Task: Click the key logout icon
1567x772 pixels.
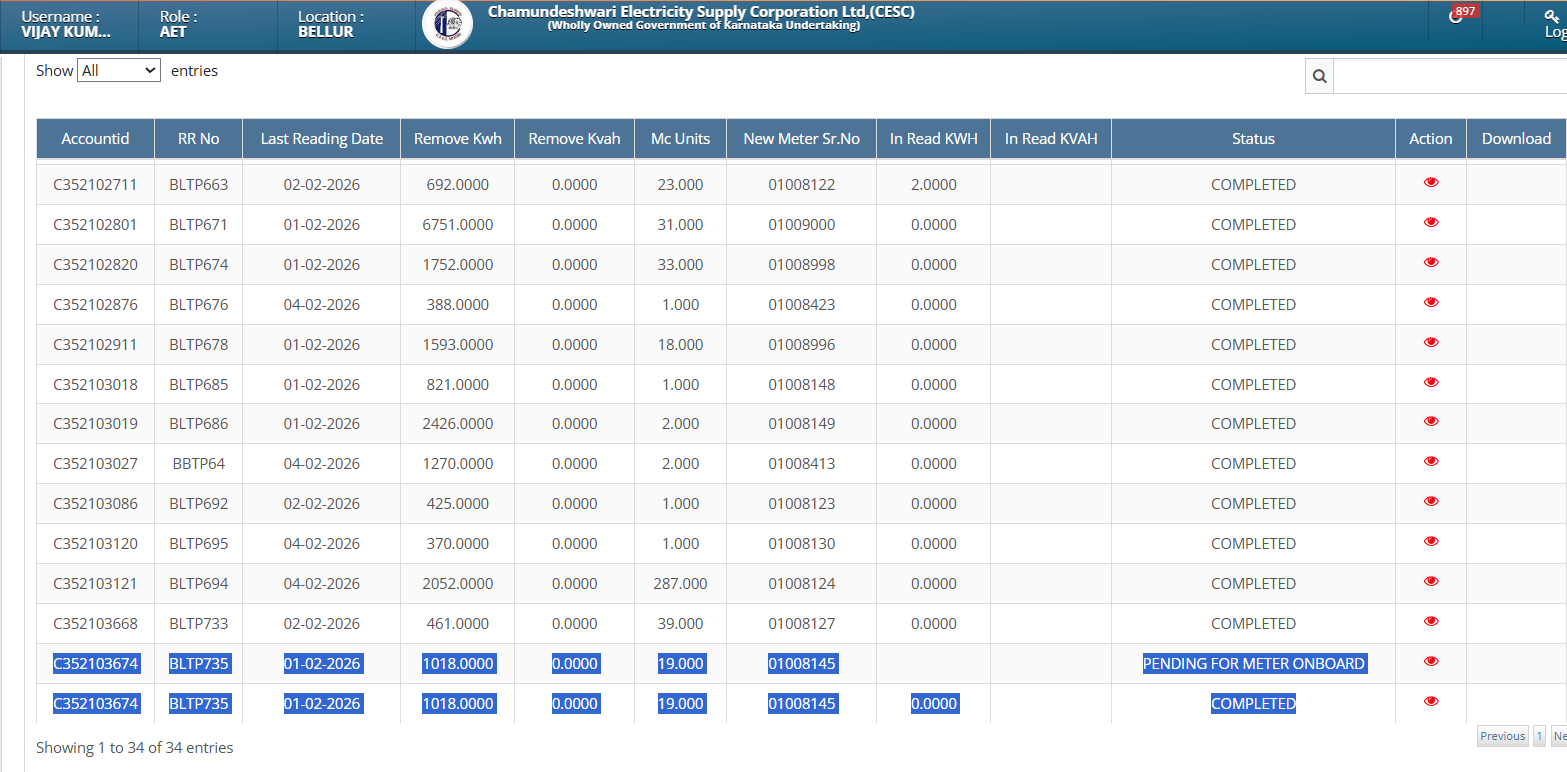Action: pyautogui.click(x=1553, y=16)
